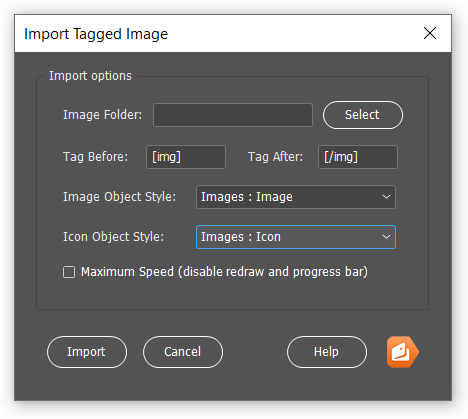Screen dimensions: 468x419
Task: Open the Icon Object Style dropdown
Action: point(296,237)
